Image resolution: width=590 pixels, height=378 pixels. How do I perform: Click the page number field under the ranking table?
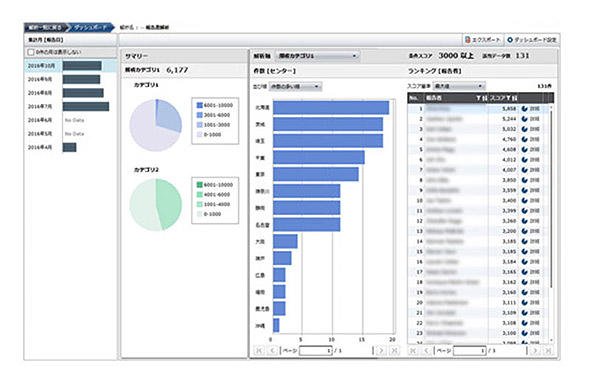[x=470, y=351]
